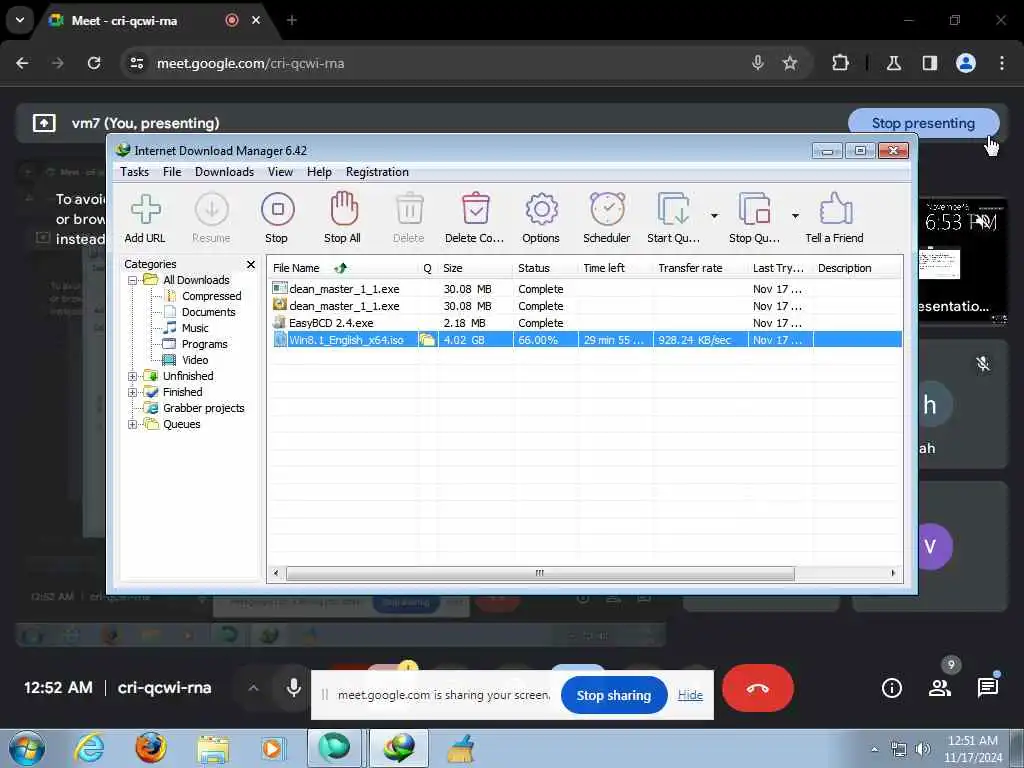Select Win8.1_English_x64.iso download row
This screenshot has height=768, width=1024.
[585, 340]
